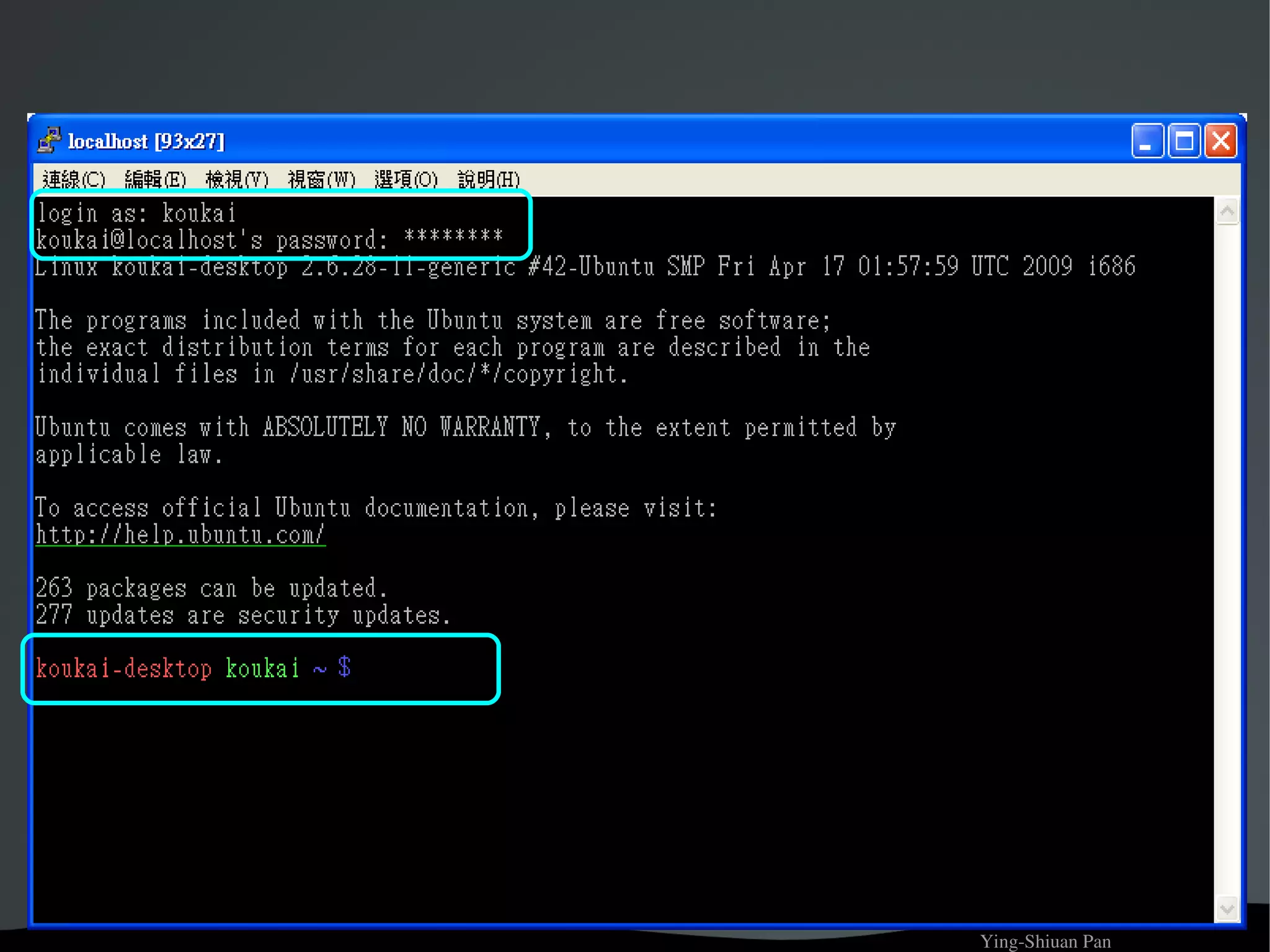Open the http://help.ubuntu.com/ link
The width and height of the screenshot is (1270, 952).
pos(180,535)
